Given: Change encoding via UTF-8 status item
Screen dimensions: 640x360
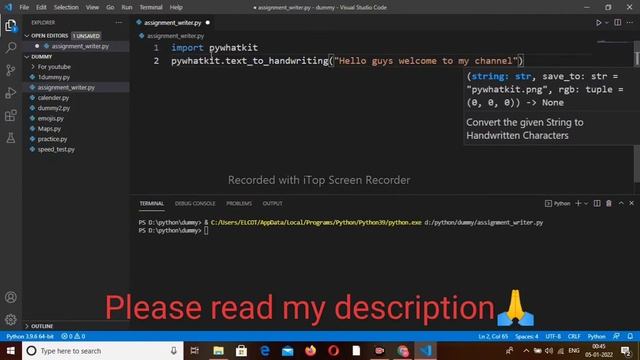Looking at the screenshot, I should (553, 336).
